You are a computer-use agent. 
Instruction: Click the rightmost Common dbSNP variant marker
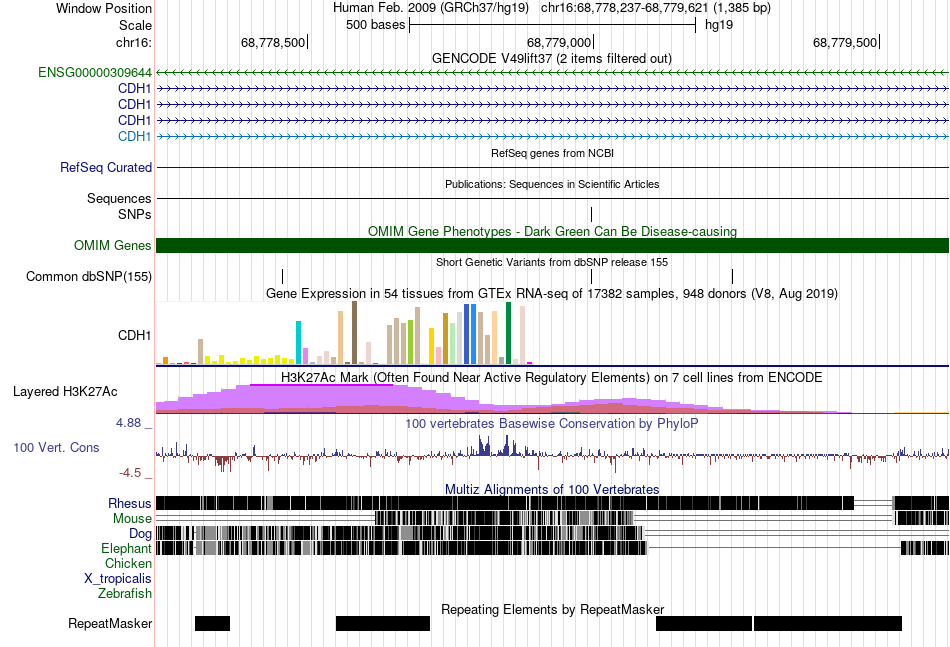point(732,277)
